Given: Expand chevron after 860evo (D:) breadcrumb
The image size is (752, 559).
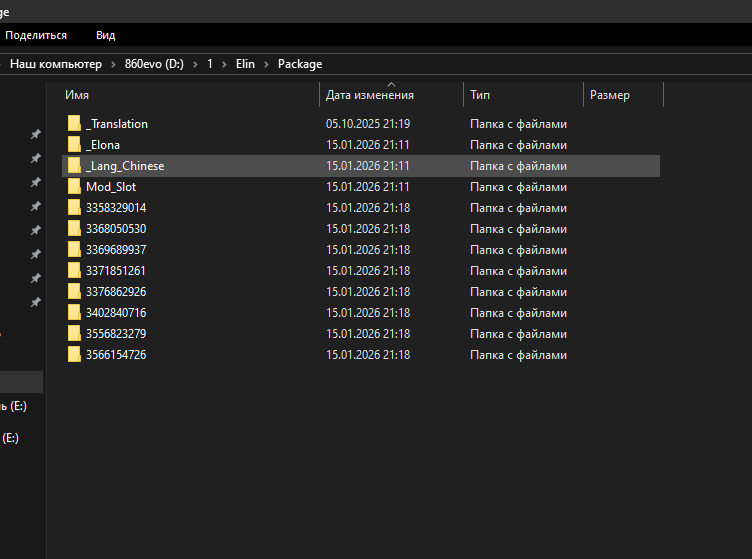Looking at the screenshot, I should click(x=195, y=64).
